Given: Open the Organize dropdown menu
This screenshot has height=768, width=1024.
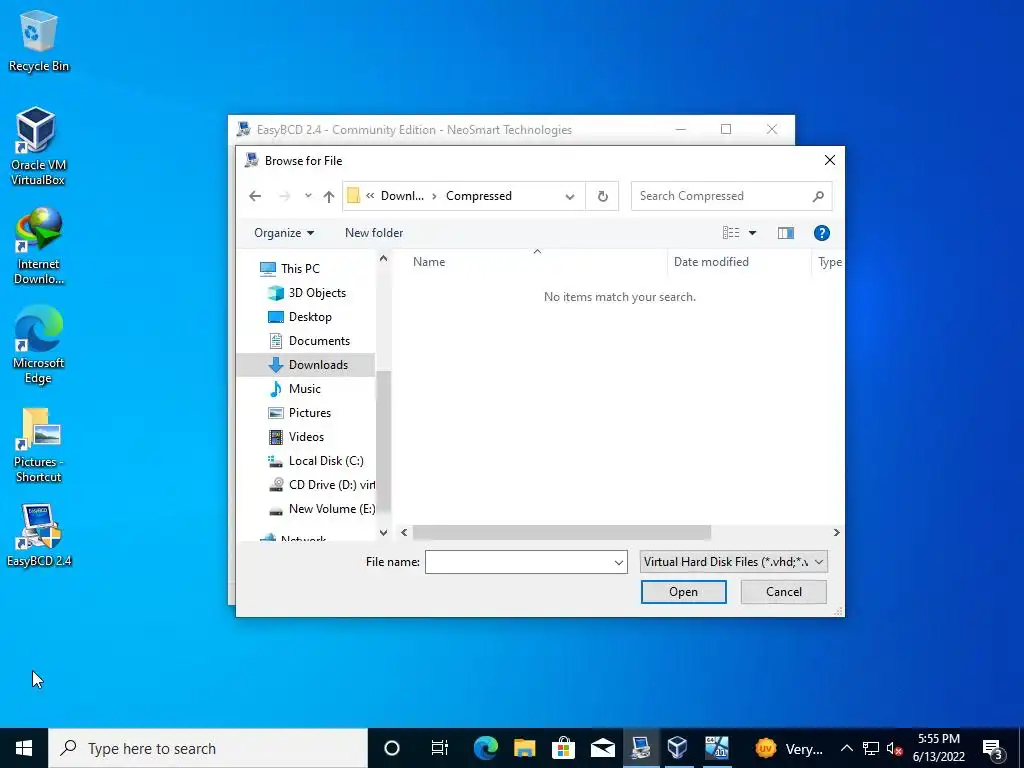Looking at the screenshot, I should (x=284, y=233).
